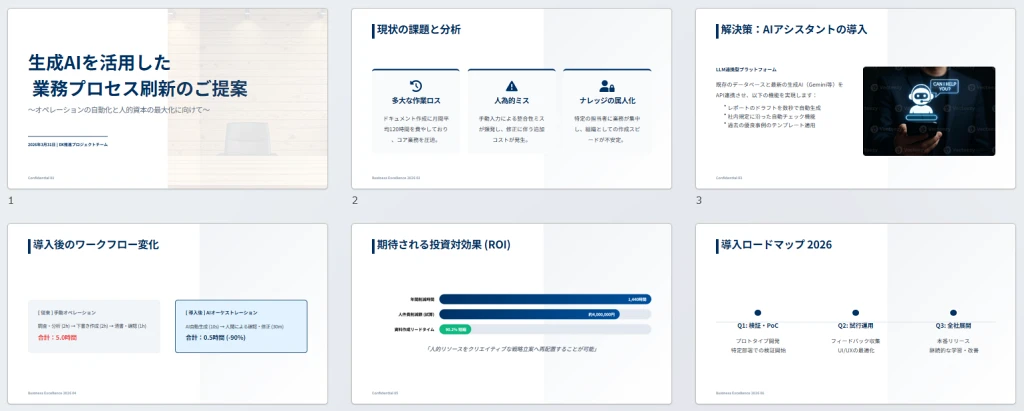
Task: Click the paragraph starting ドキュメント作成に月間平均120時間
Action: pyautogui.click(x=415, y=129)
